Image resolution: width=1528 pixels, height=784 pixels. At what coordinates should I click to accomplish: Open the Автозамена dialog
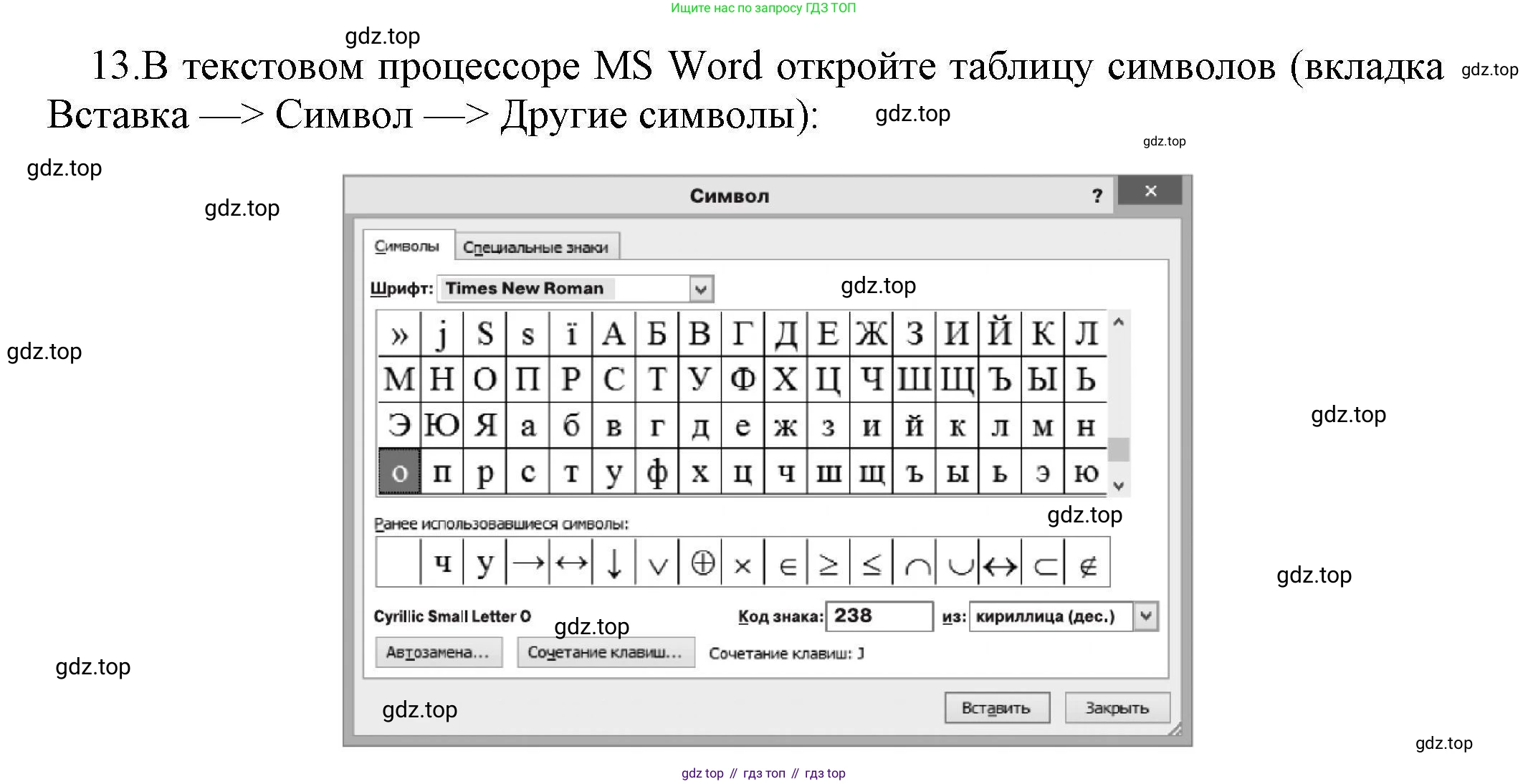(438, 652)
